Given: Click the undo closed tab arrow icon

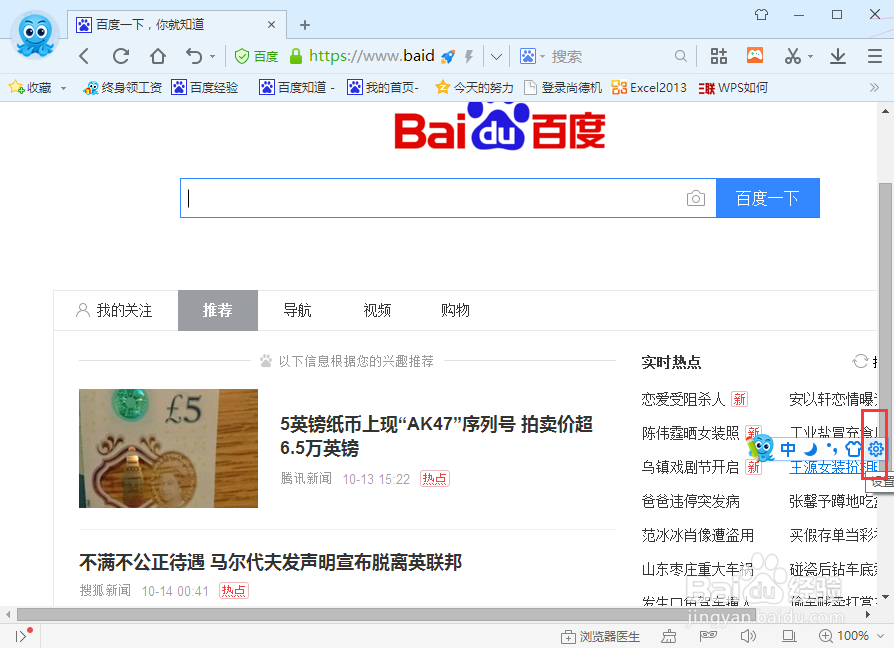Looking at the screenshot, I should (194, 56).
